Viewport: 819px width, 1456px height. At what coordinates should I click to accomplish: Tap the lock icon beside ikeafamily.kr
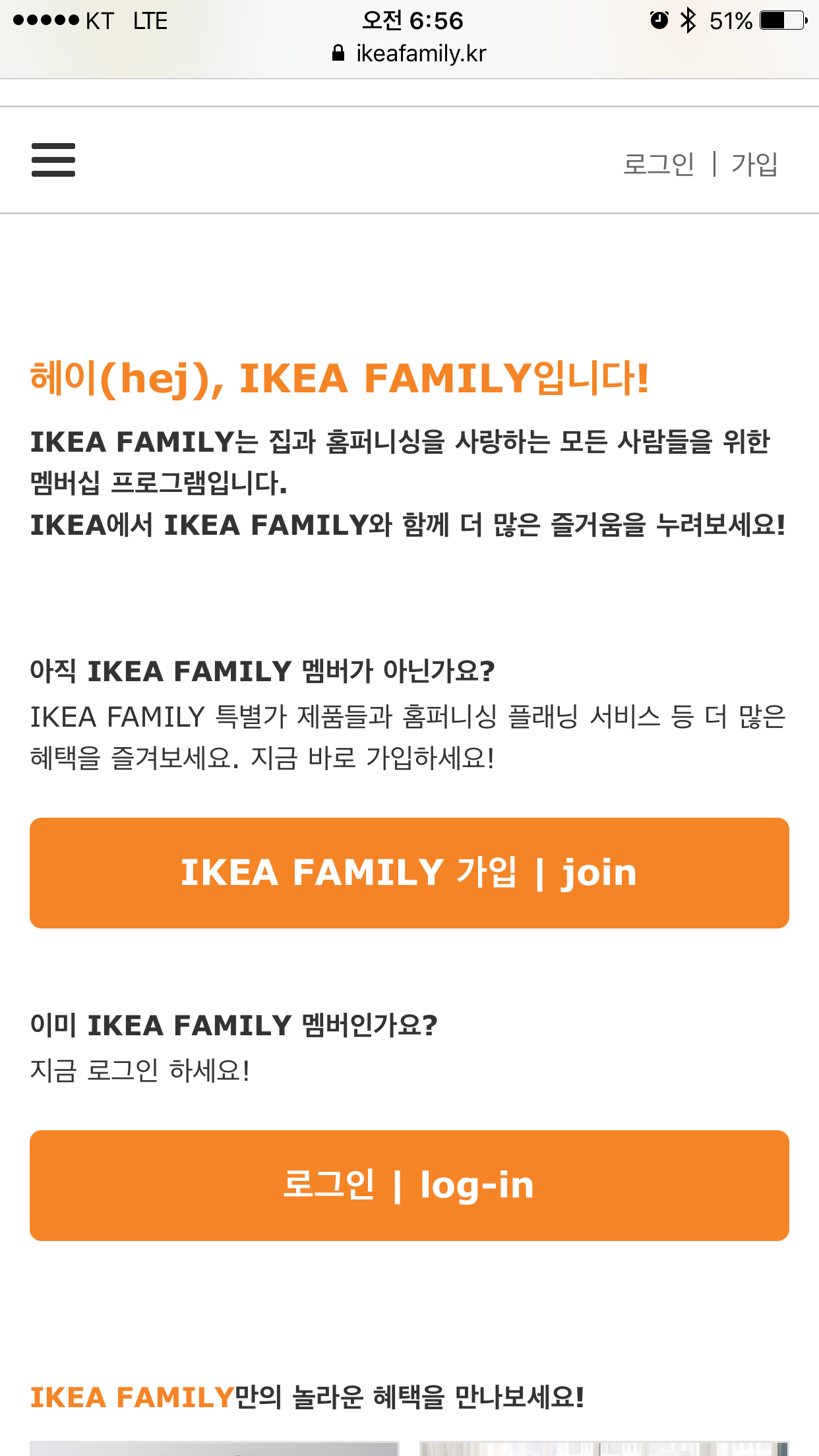pyautogui.click(x=338, y=53)
